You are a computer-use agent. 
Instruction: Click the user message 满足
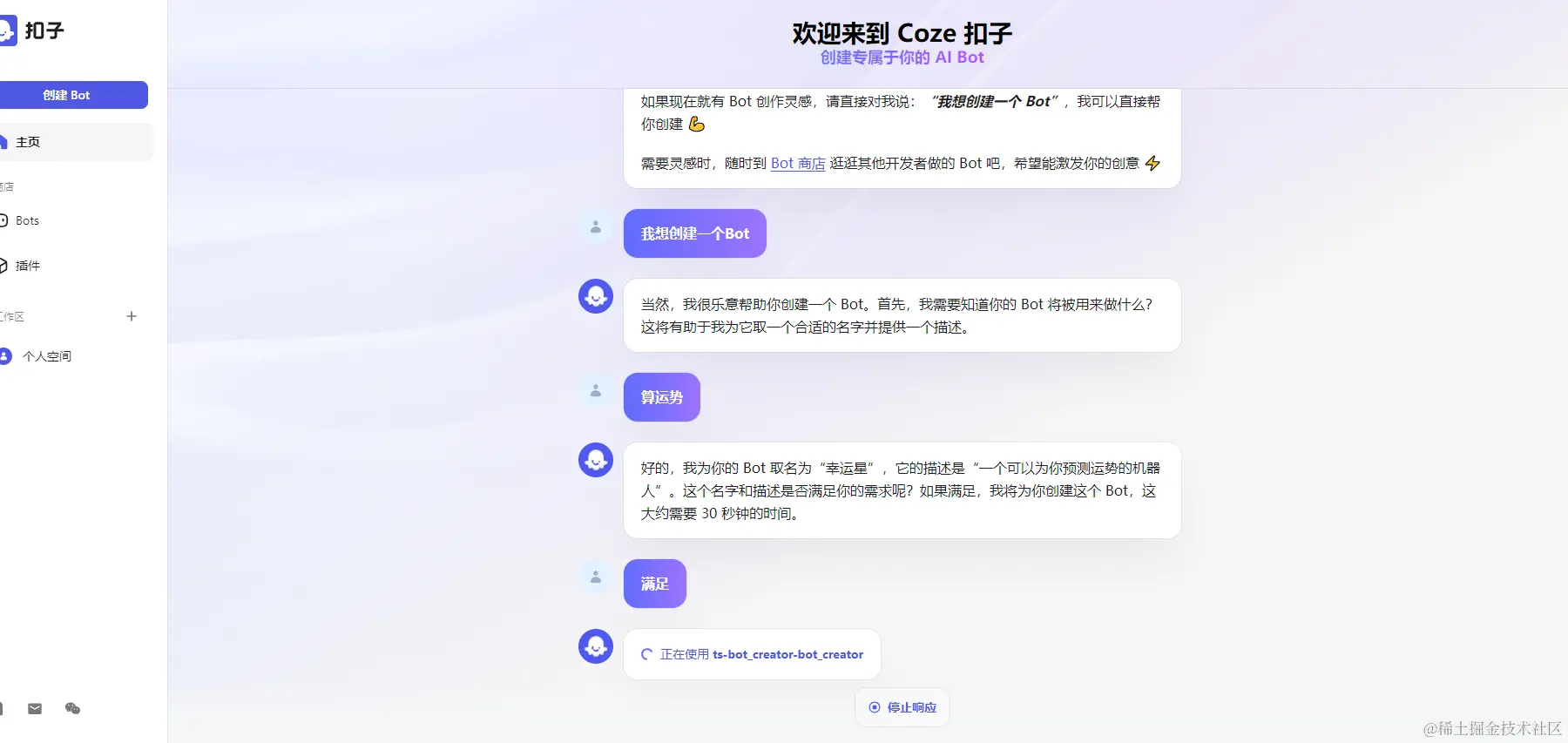tap(655, 584)
